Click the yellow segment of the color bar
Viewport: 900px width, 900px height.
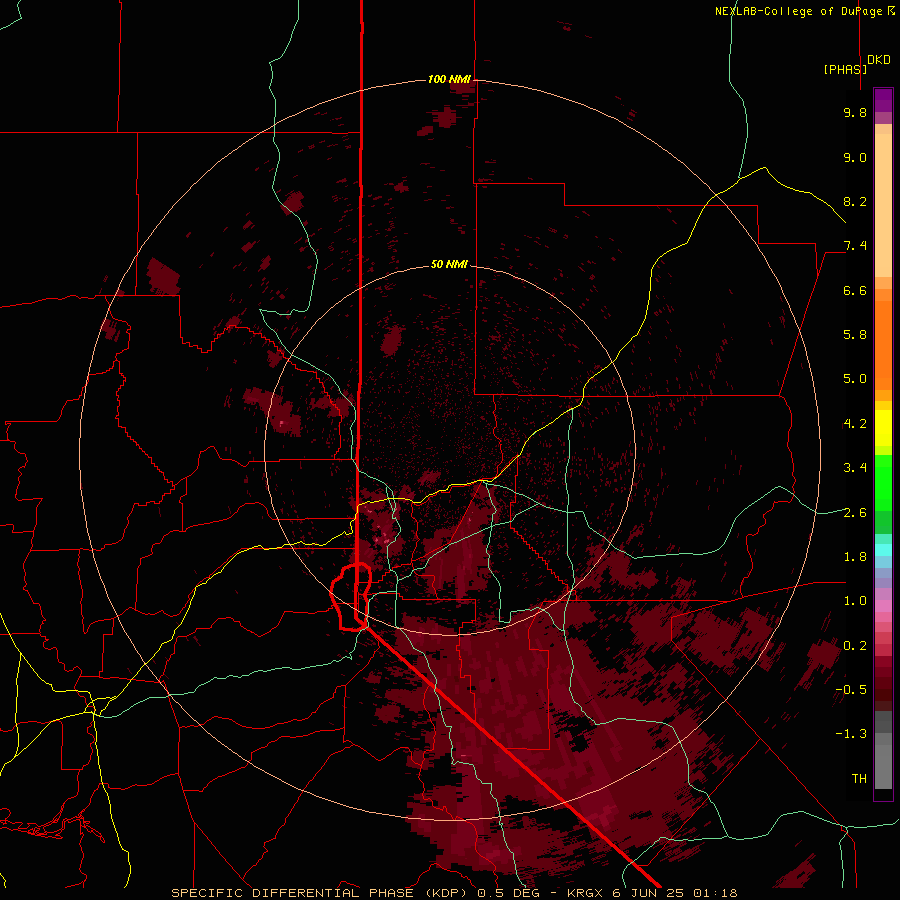883,428
